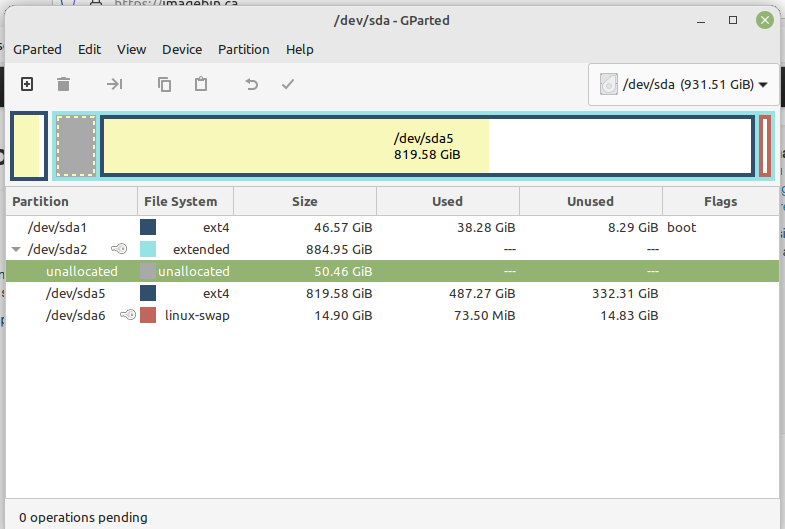Select the /dev/sda5 819.58 GiB graphic block

427,146
